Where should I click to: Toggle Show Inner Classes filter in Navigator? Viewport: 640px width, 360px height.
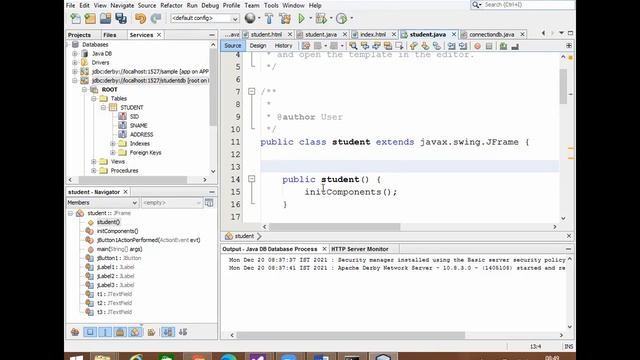[135, 332]
